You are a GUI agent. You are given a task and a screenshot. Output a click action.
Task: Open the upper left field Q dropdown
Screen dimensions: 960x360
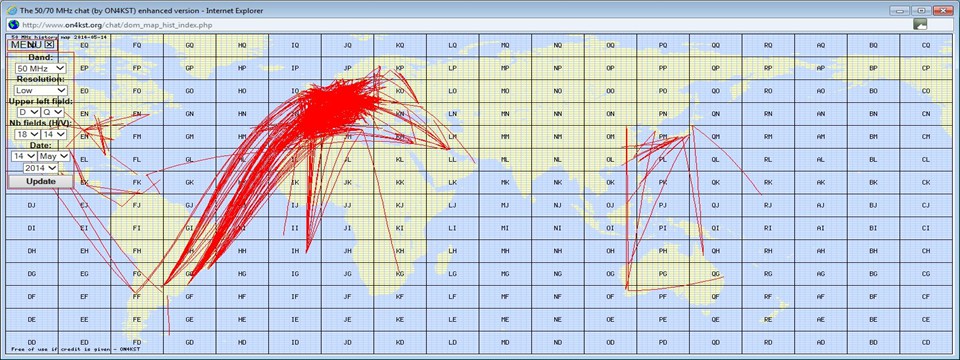coord(53,113)
